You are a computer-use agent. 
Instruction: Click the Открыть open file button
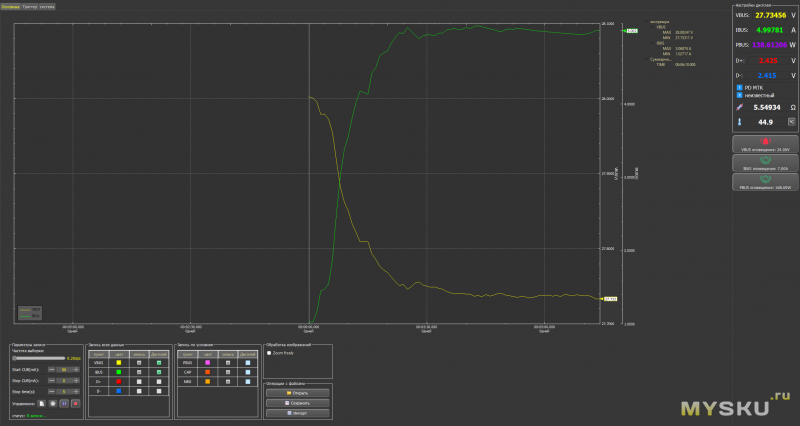(x=297, y=393)
